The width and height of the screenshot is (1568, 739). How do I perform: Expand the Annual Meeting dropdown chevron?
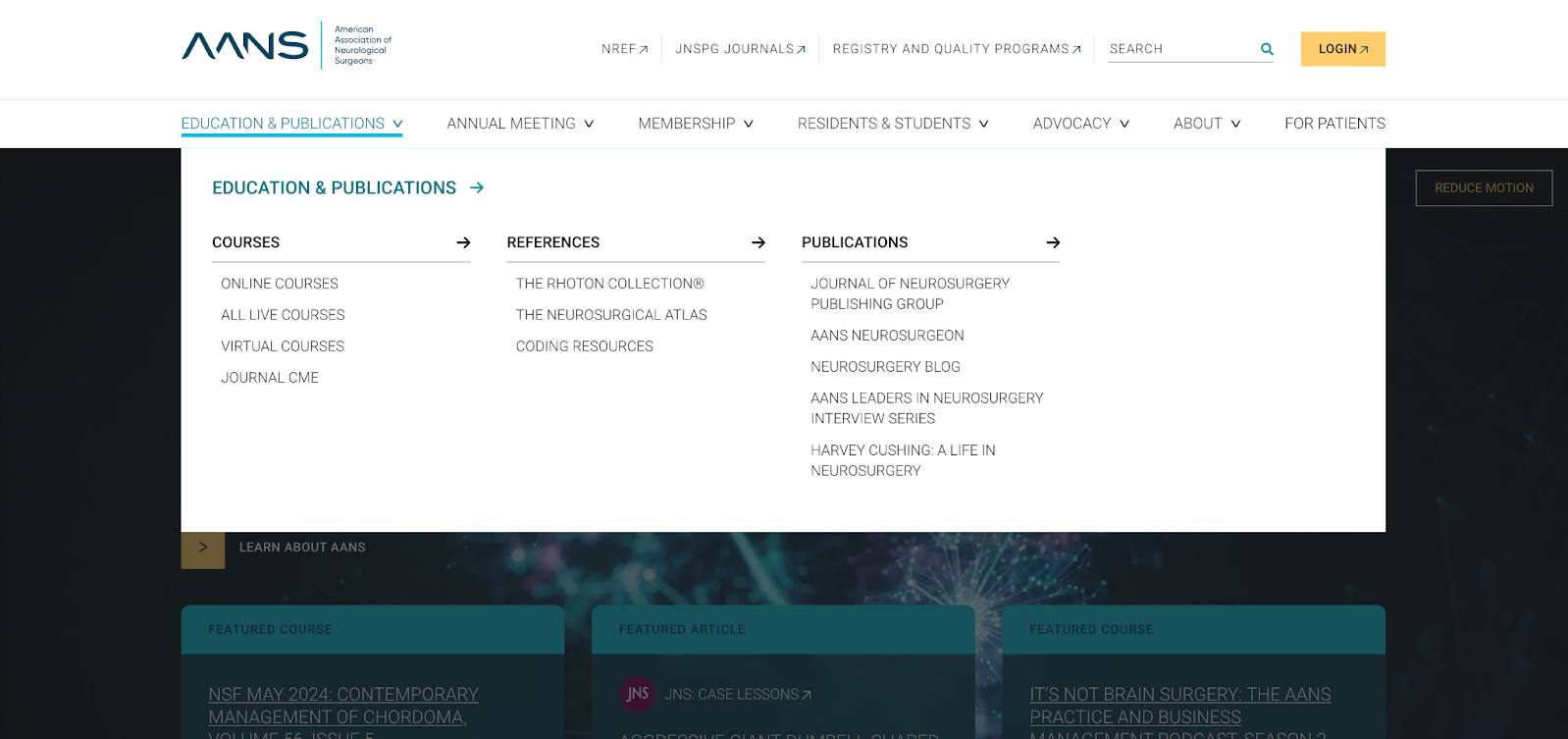pos(589,124)
